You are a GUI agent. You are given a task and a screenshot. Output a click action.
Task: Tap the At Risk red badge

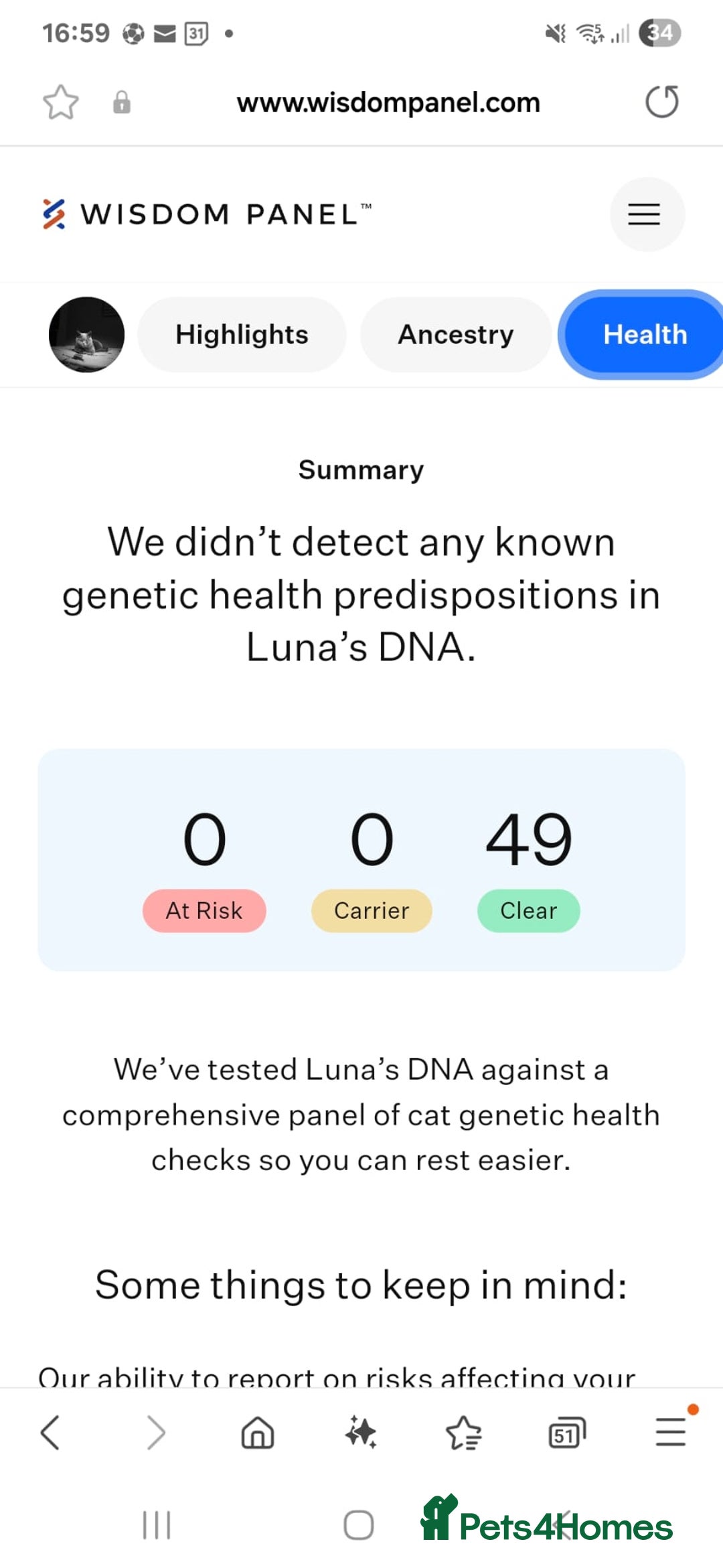click(x=204, y=911)
